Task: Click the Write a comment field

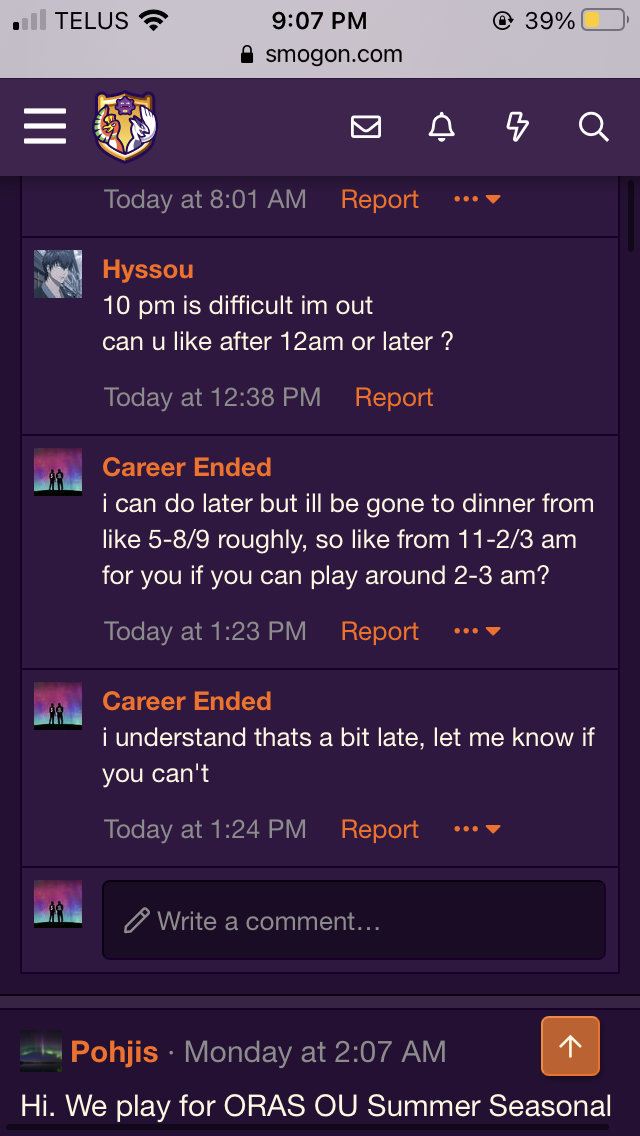Action: click(354, 920)
